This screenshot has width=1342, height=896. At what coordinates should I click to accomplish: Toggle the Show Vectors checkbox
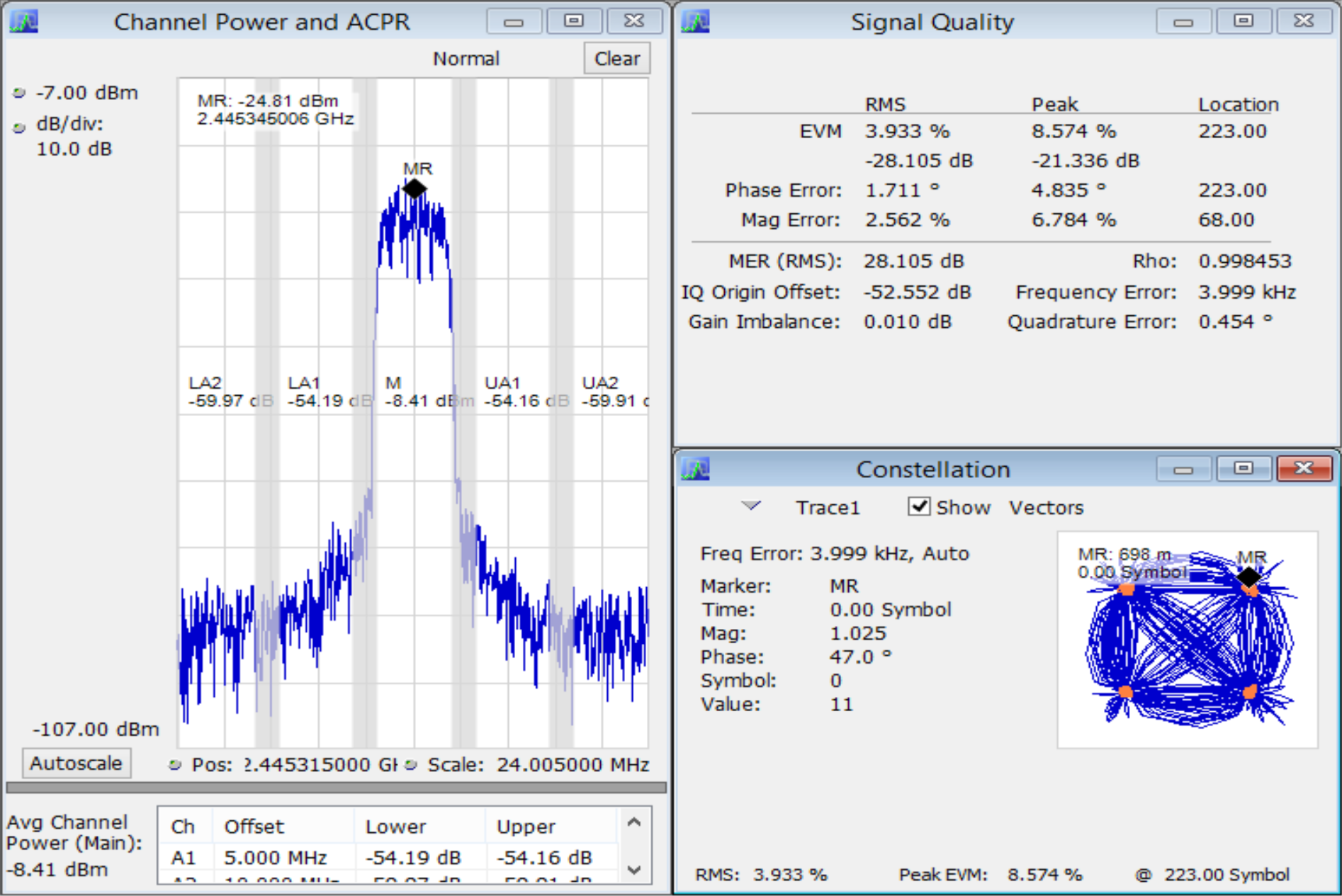919,506
